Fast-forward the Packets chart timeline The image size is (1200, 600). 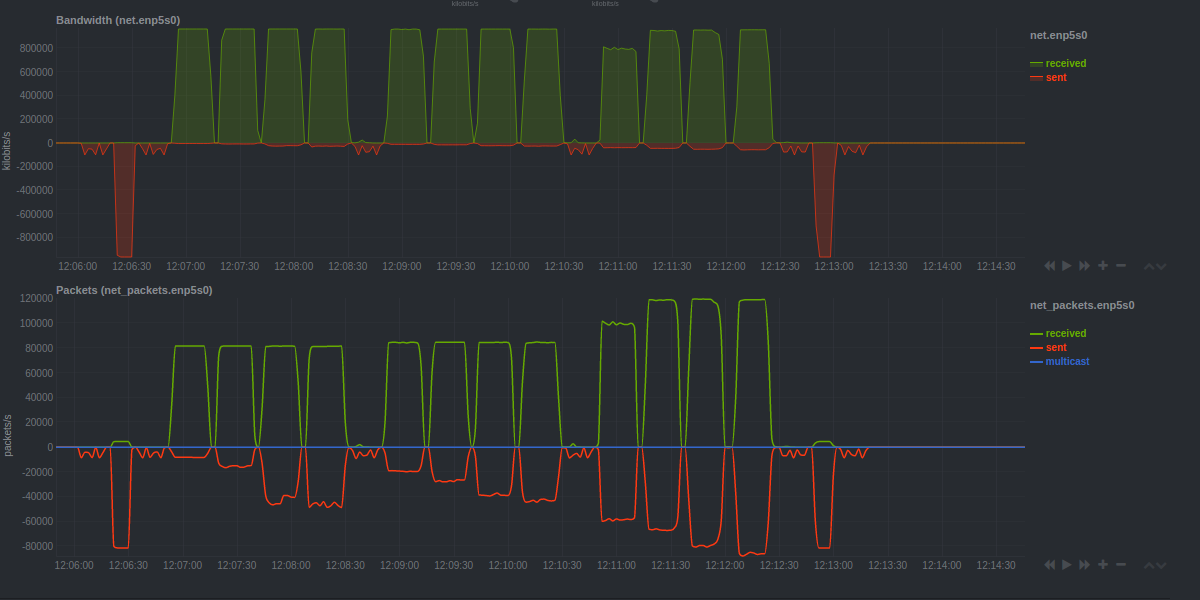[x=1085, y=565]
